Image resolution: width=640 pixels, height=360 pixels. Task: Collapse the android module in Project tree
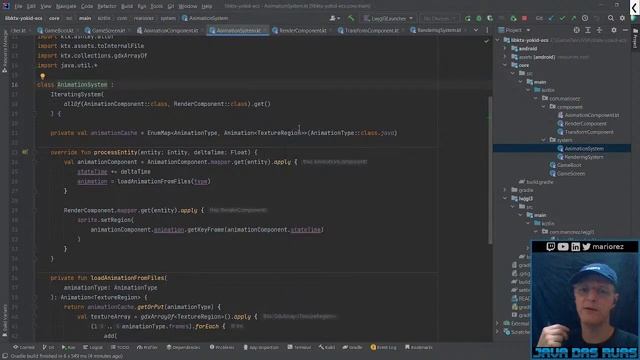click(x=505, y=49)
